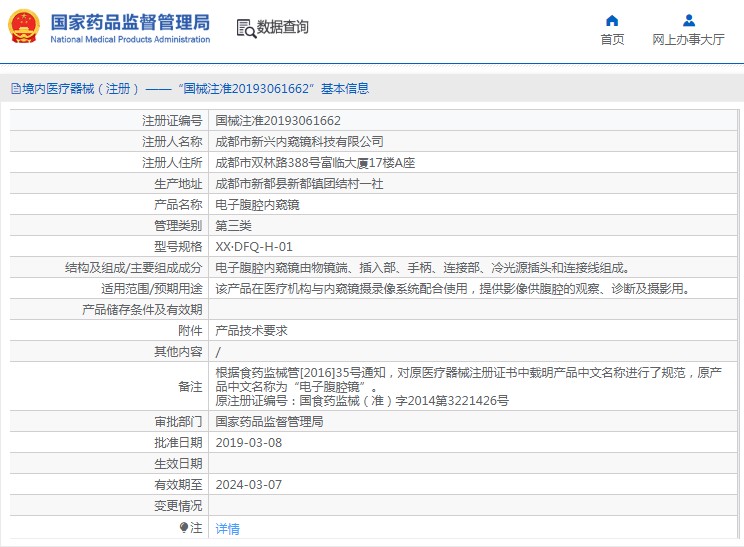Click 其他内容 row label
Viewport: 744px width, 547px height.
tap(178, 352)
